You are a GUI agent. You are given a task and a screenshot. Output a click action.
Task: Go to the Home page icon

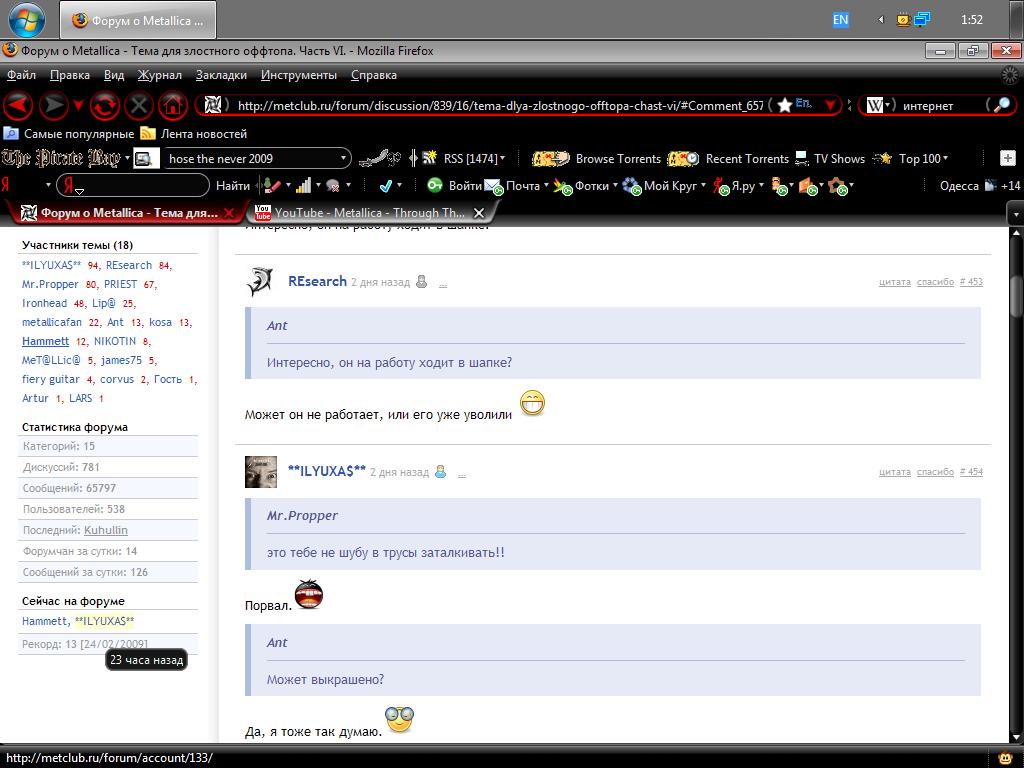pyautogui.click(x=172, y=105)
